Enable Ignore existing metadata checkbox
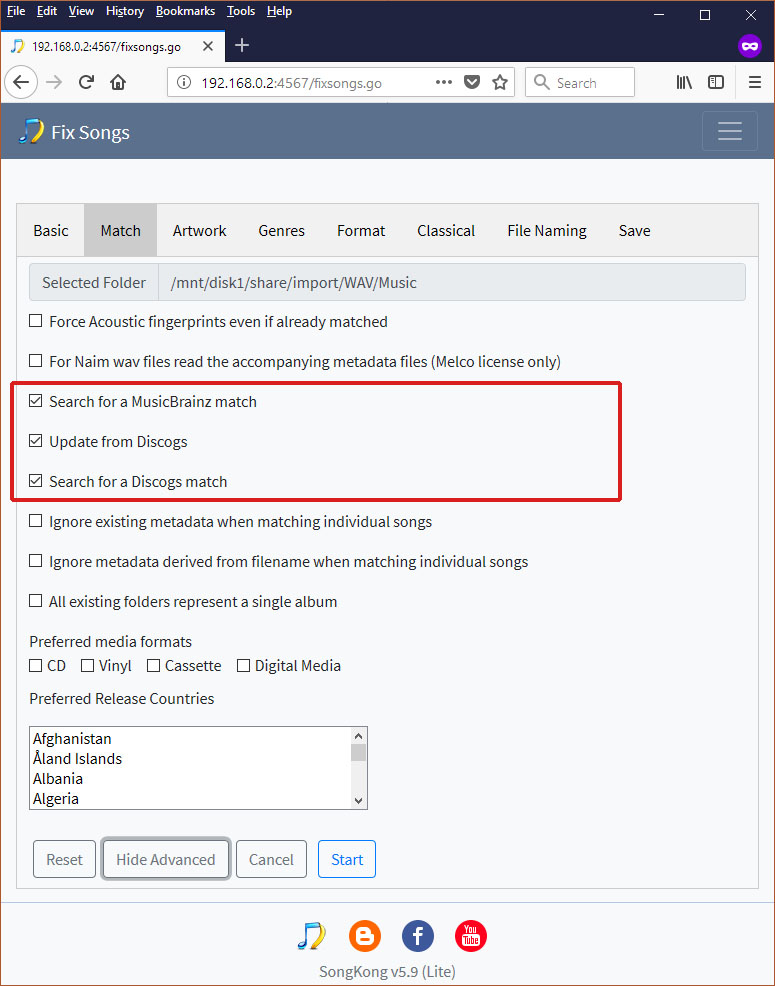This screenshot has height=986, width=775. pos(36,521)
